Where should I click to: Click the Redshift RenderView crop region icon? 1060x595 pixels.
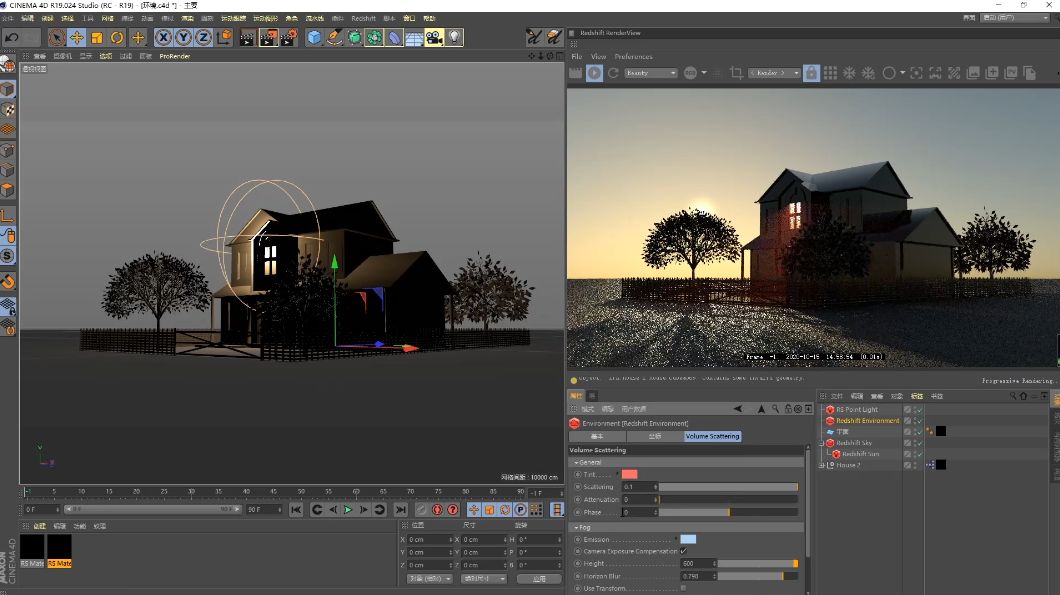pyautogui.click(x=736, y=73)
